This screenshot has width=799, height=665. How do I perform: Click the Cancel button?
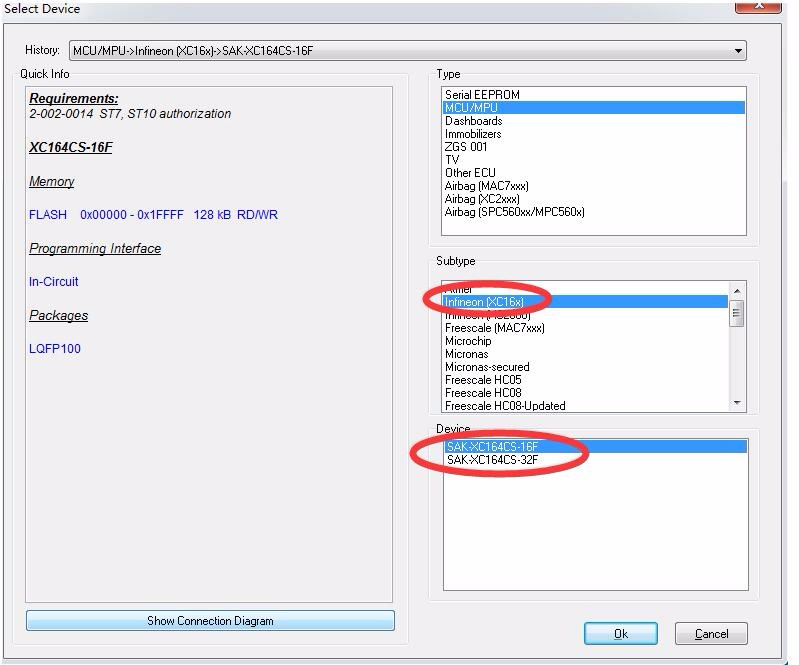click(x=711, y=633)
